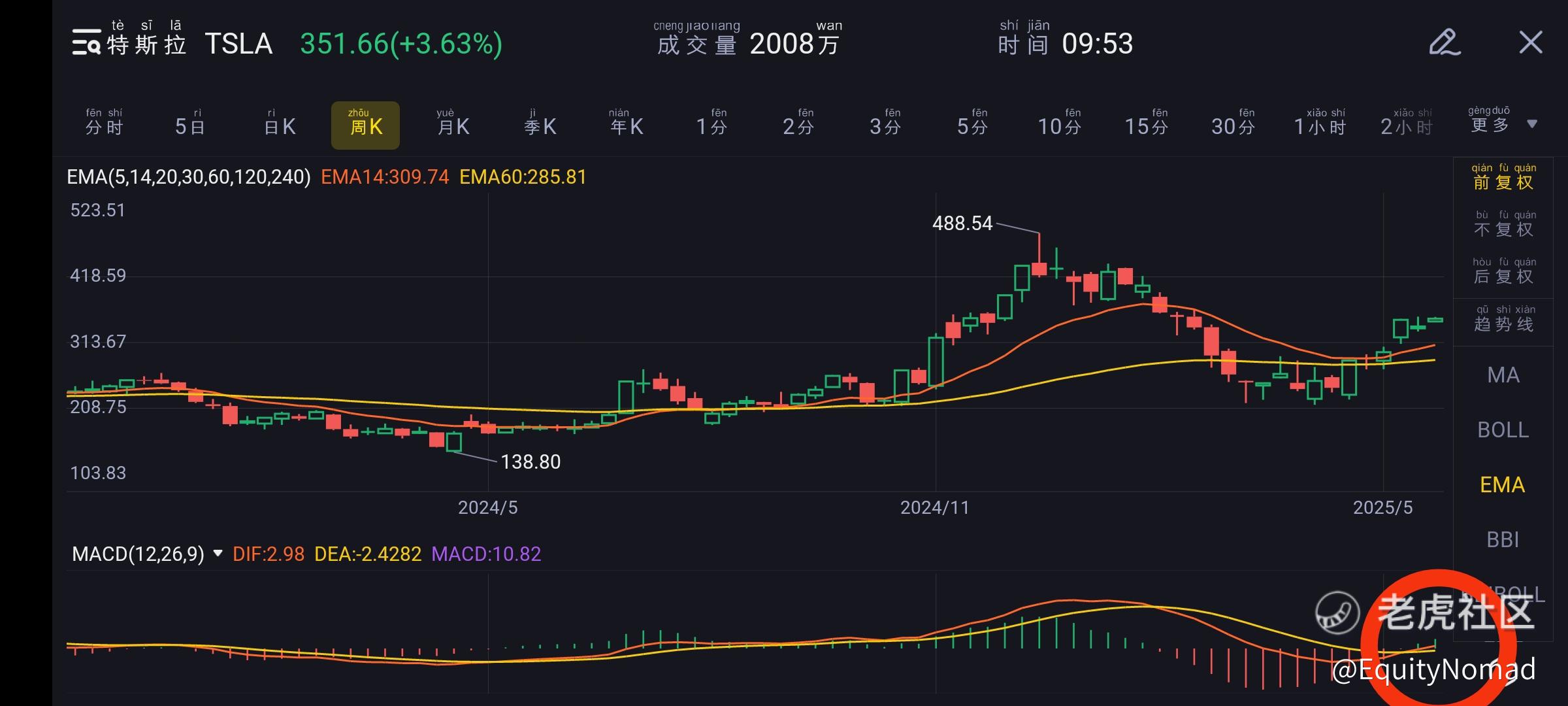Click the 313.67 price axis label

click(98, 342)
